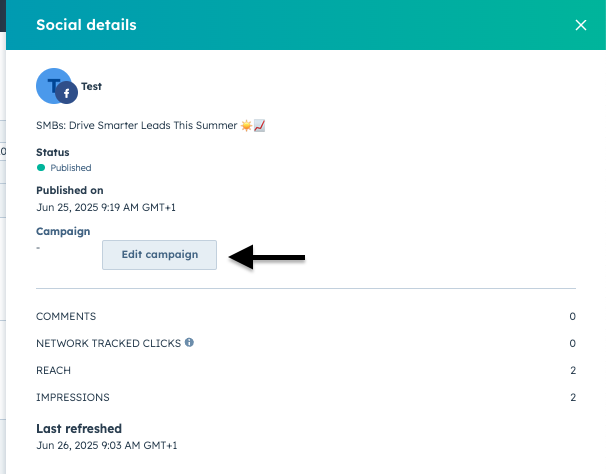Click the chart emoji in the post title
606x474 pixels.
tap(259, 125)
